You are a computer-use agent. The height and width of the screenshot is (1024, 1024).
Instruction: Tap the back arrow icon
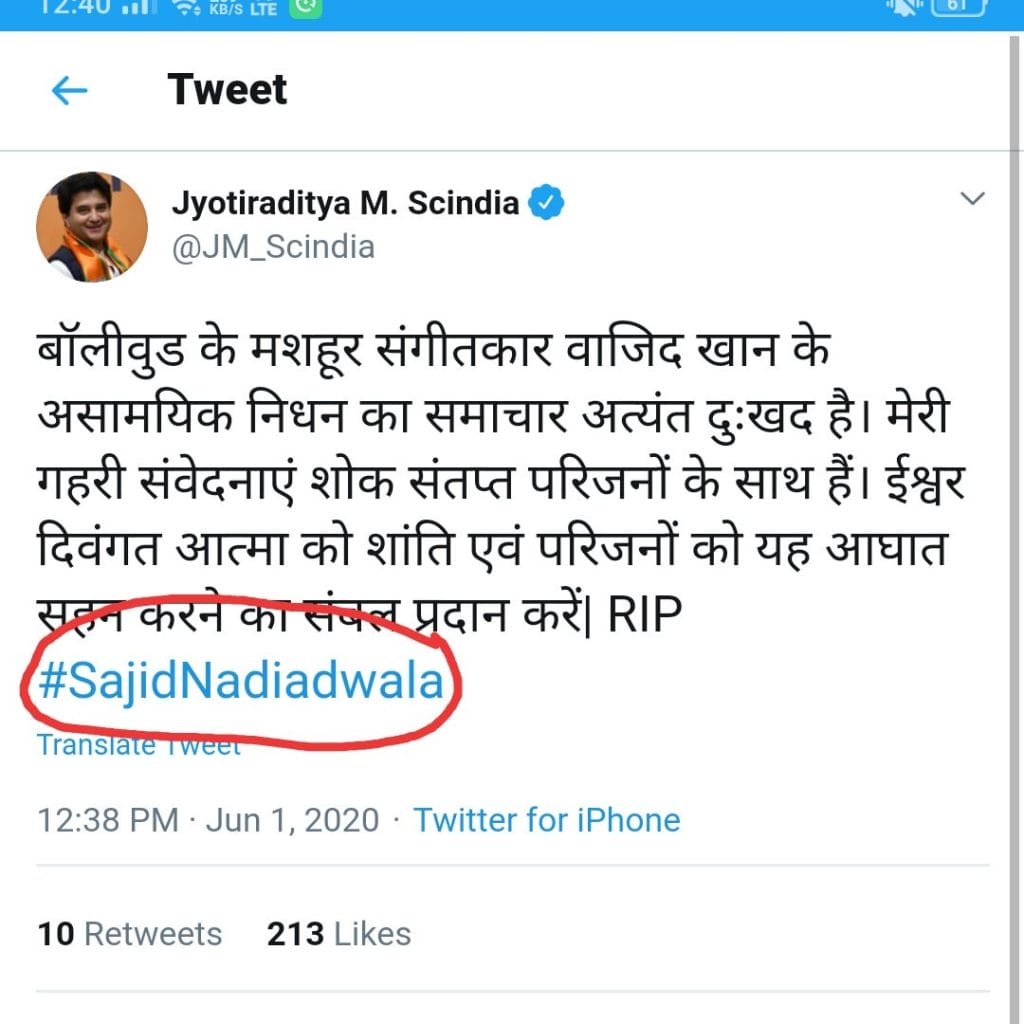click(69, 92)
